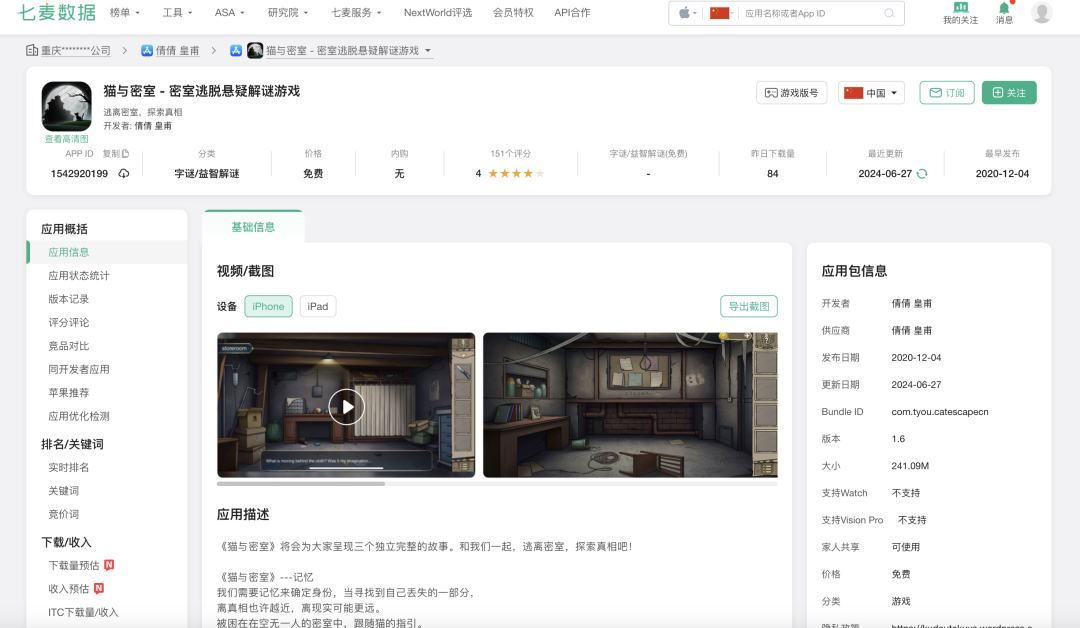
Task: Click Bundle ID com.tyou.catescapecn
Action: pos(939,412)
